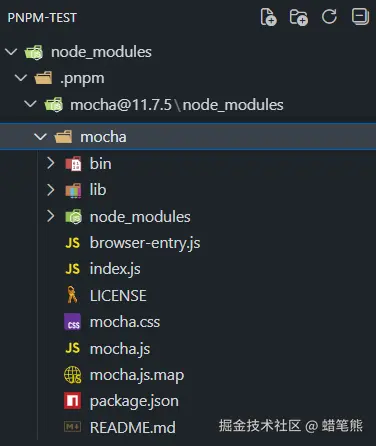The height and width of the screenshot is (446, 376).
Task: Collapse the selected mocha folder chevron
Action: pos(40,137)
